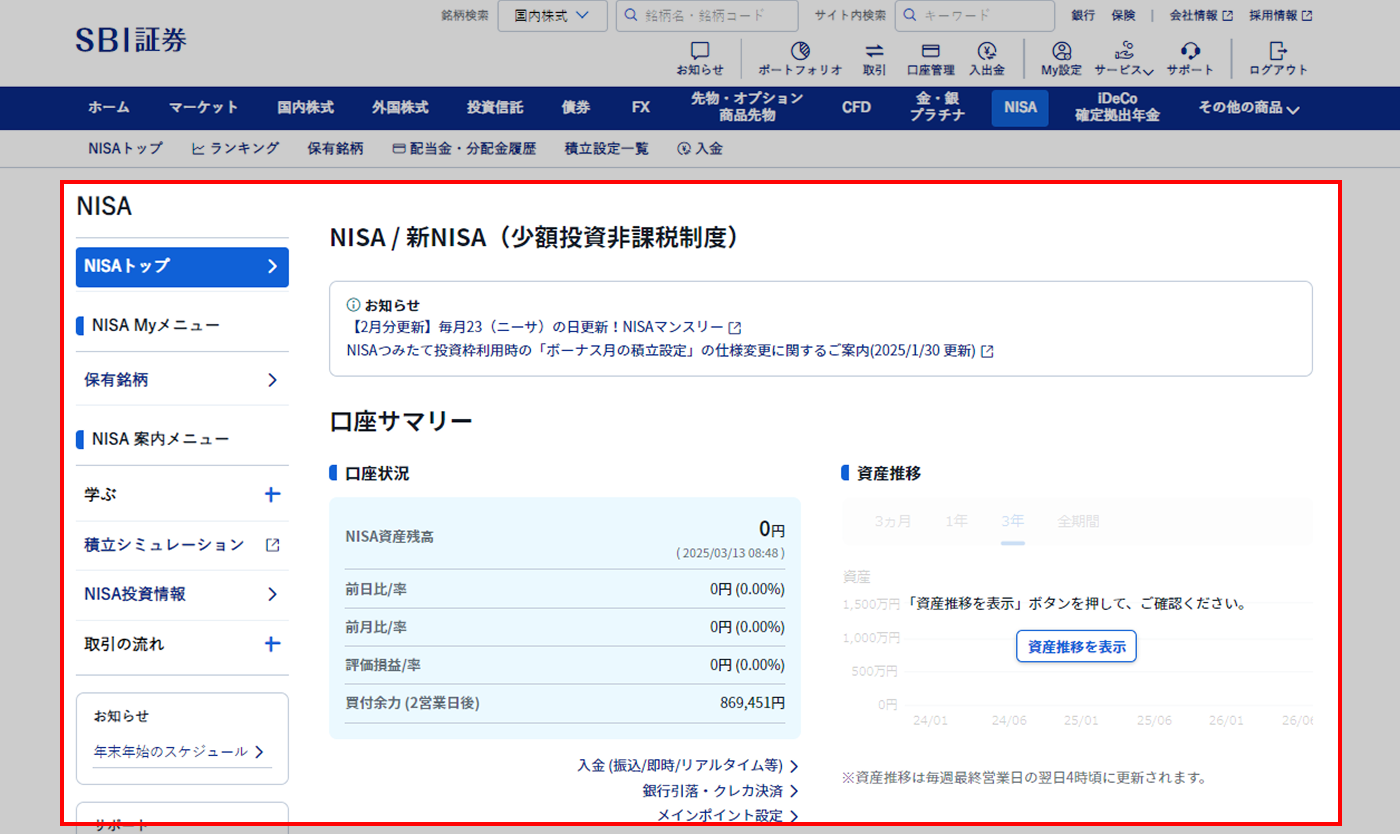Open the 国内株式 stock search dropdown
The image size is (1400, 834).
coord(553,16)
